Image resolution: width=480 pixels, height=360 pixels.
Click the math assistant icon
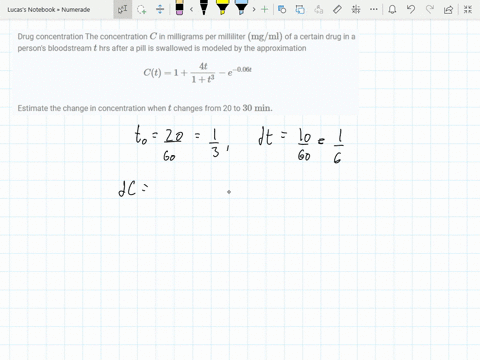[x=356, y=9]
